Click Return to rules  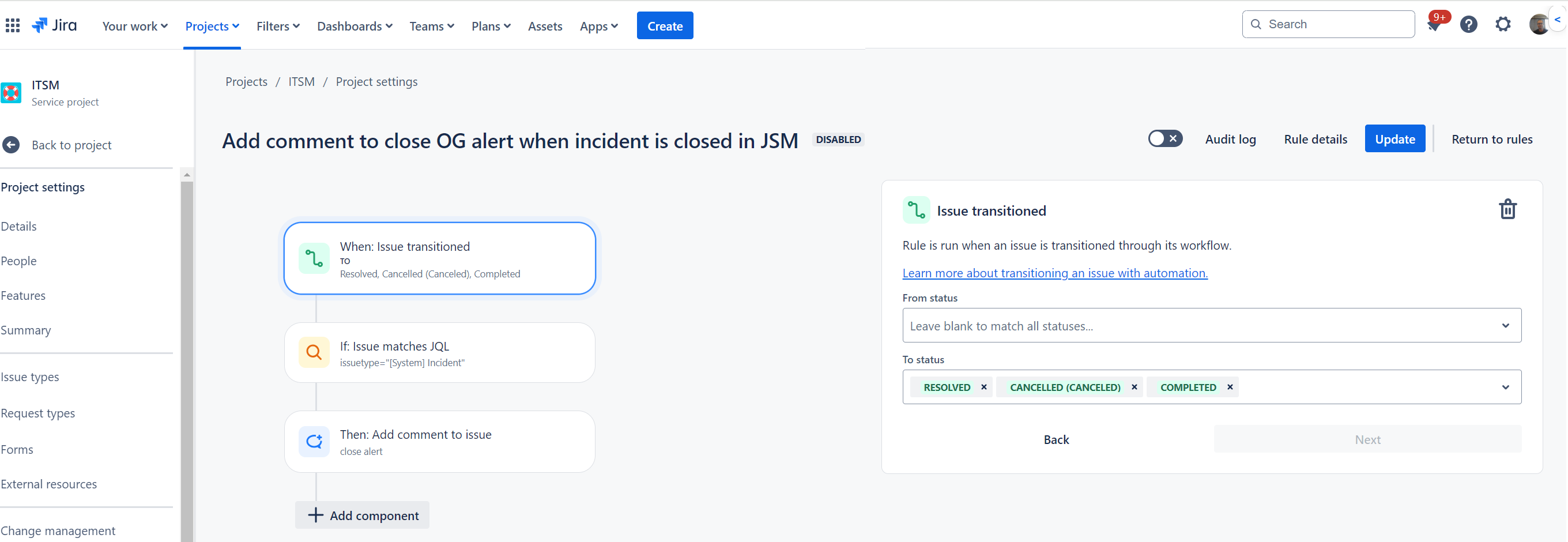click(x=1492, y=139)
